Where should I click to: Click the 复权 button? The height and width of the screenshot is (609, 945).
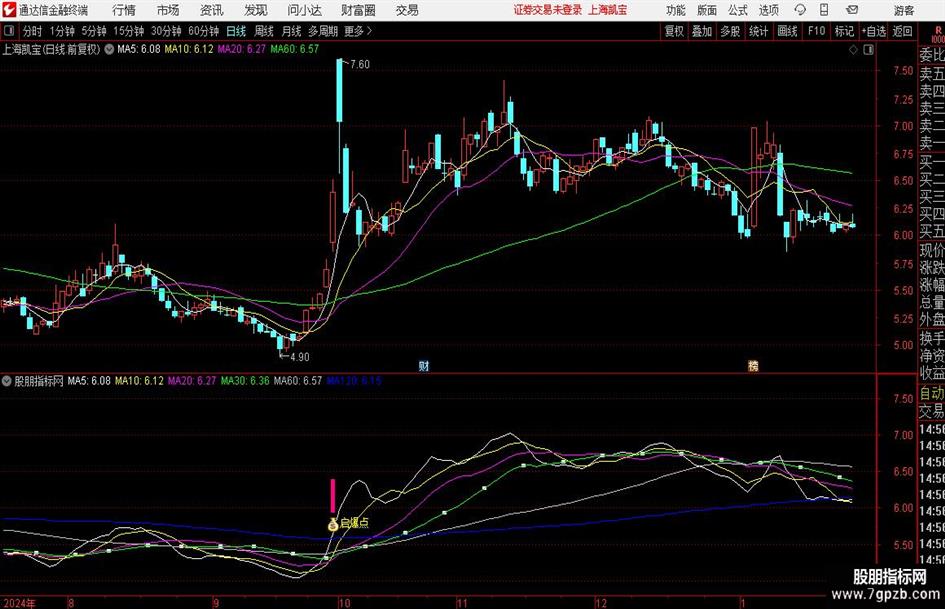[x=674, y=31]
